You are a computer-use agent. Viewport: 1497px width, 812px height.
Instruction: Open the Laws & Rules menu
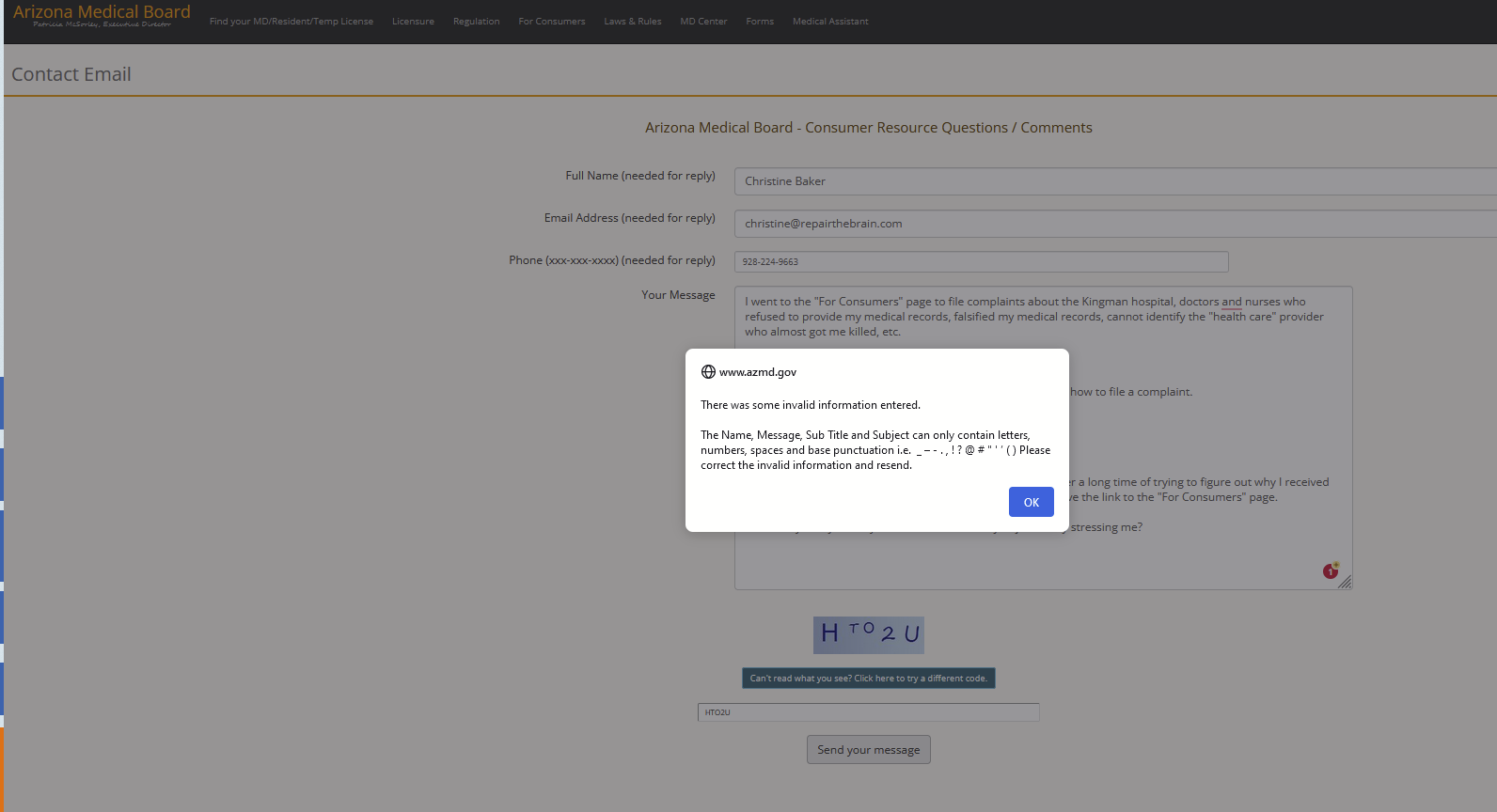click(632, 22)
